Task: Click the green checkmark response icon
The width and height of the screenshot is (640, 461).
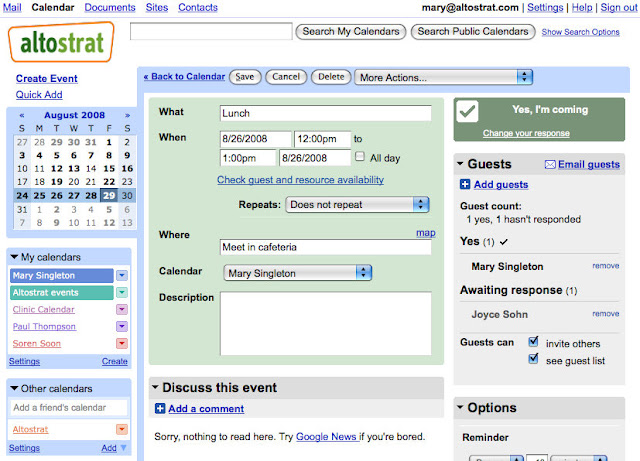Action: (x=467, y=111)
